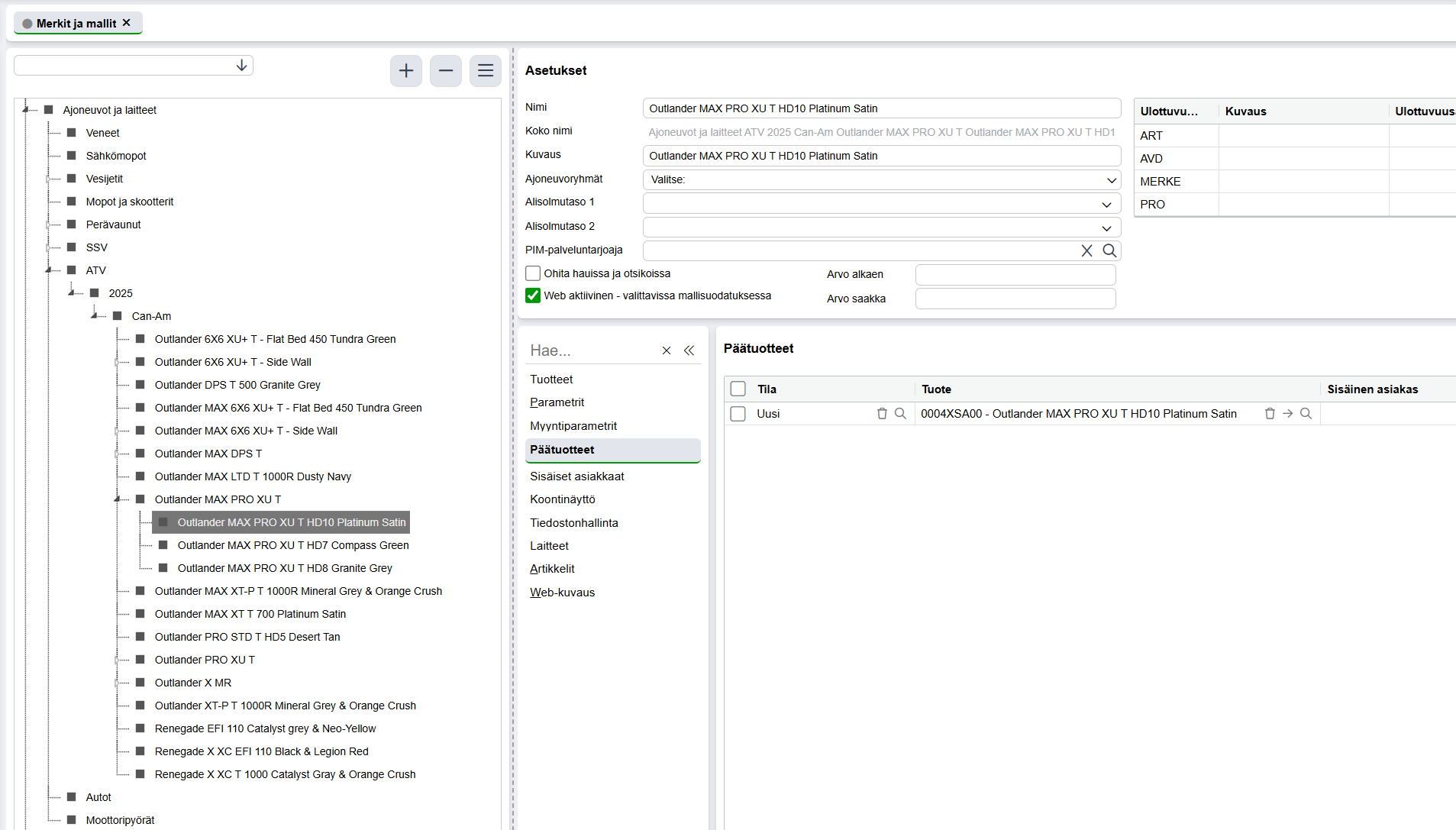Click the MERKE dimension row

(x=1295, y=182)
